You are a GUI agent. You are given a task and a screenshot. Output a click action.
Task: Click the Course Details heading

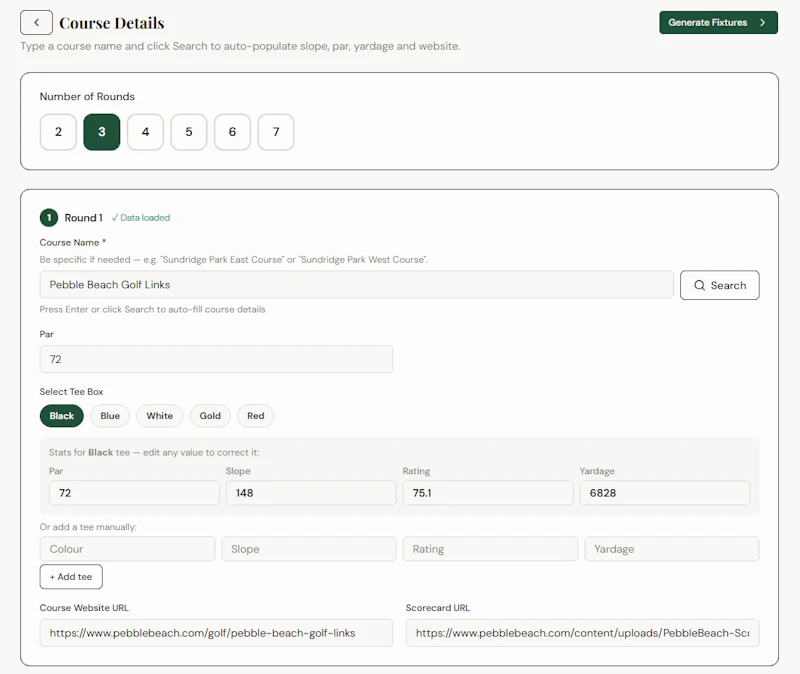(112, 23)
